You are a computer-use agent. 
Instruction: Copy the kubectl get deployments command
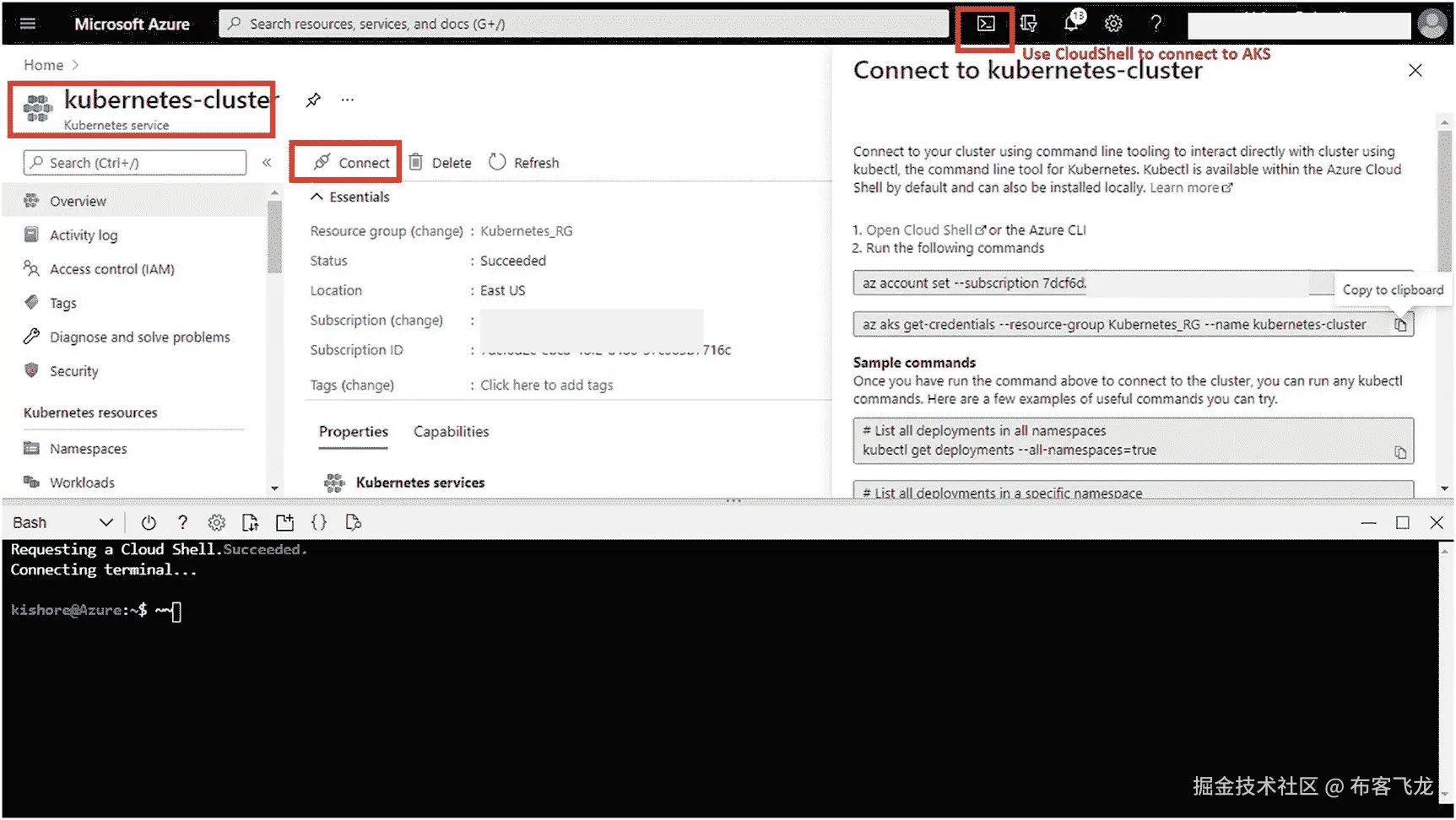(x=1400, y=452)
